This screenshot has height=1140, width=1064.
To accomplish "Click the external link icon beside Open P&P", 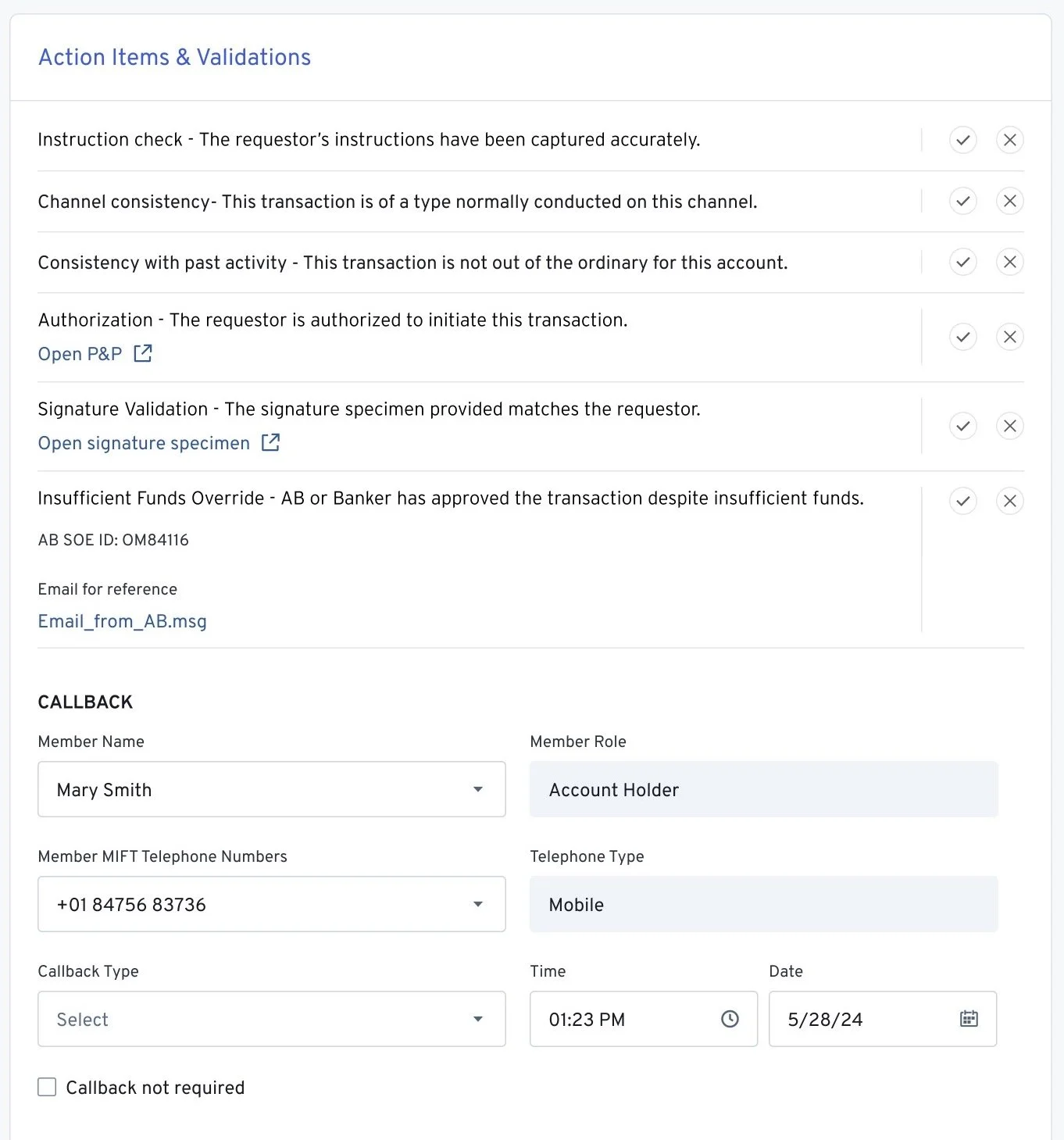I will tap(143, 353).
